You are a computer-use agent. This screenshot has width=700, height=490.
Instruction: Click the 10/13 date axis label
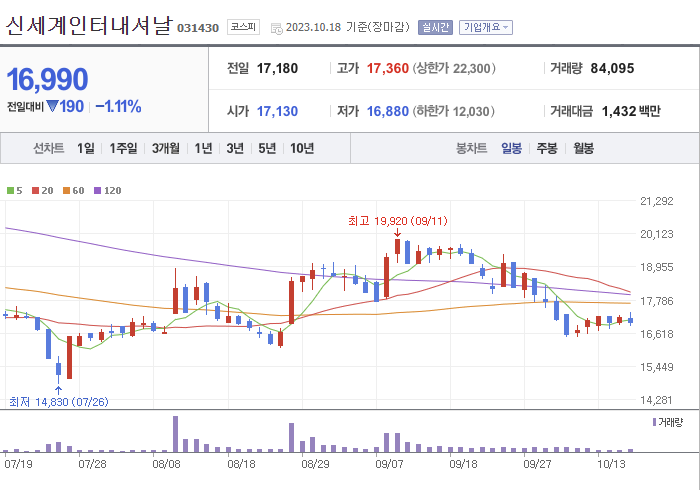coord(611,464)
